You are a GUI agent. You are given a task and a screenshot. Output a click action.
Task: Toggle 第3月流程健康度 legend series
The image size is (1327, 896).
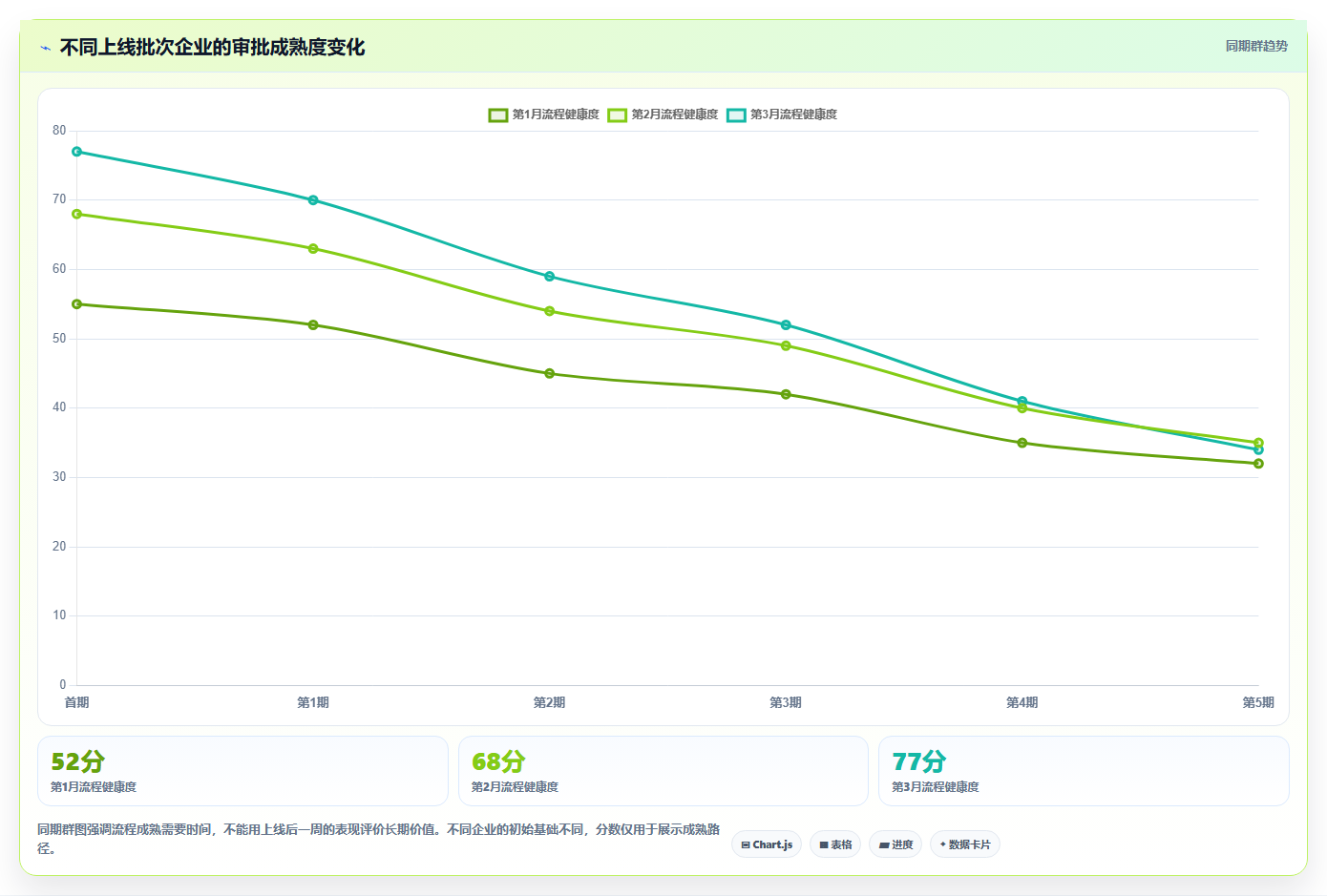click(782, 115)
